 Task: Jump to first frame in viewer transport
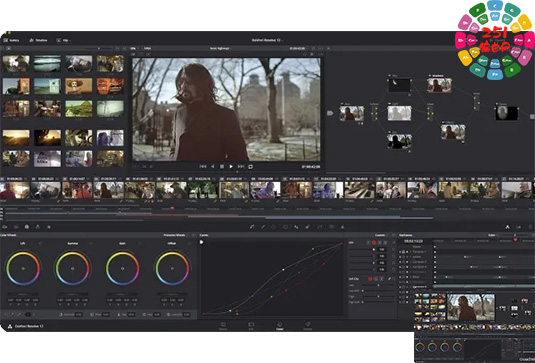(x=203, y=166)
